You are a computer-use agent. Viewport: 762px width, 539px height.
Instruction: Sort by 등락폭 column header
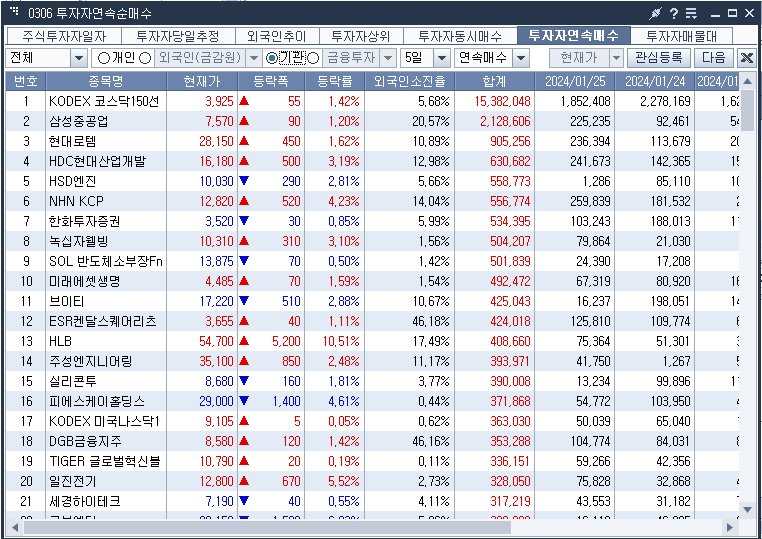(271, 81)
